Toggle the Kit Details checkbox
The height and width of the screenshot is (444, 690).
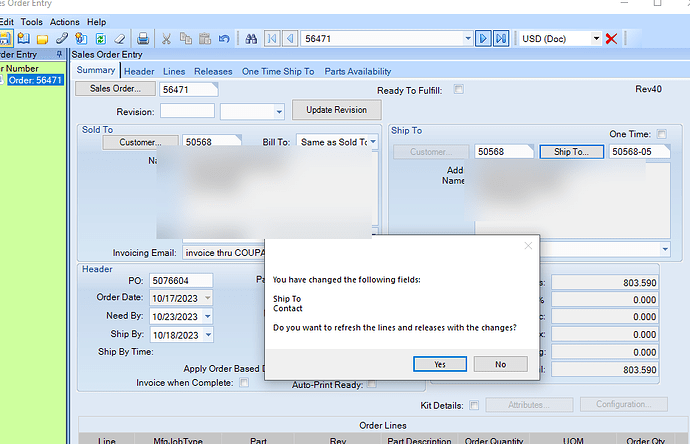click(x=474, y=405)
